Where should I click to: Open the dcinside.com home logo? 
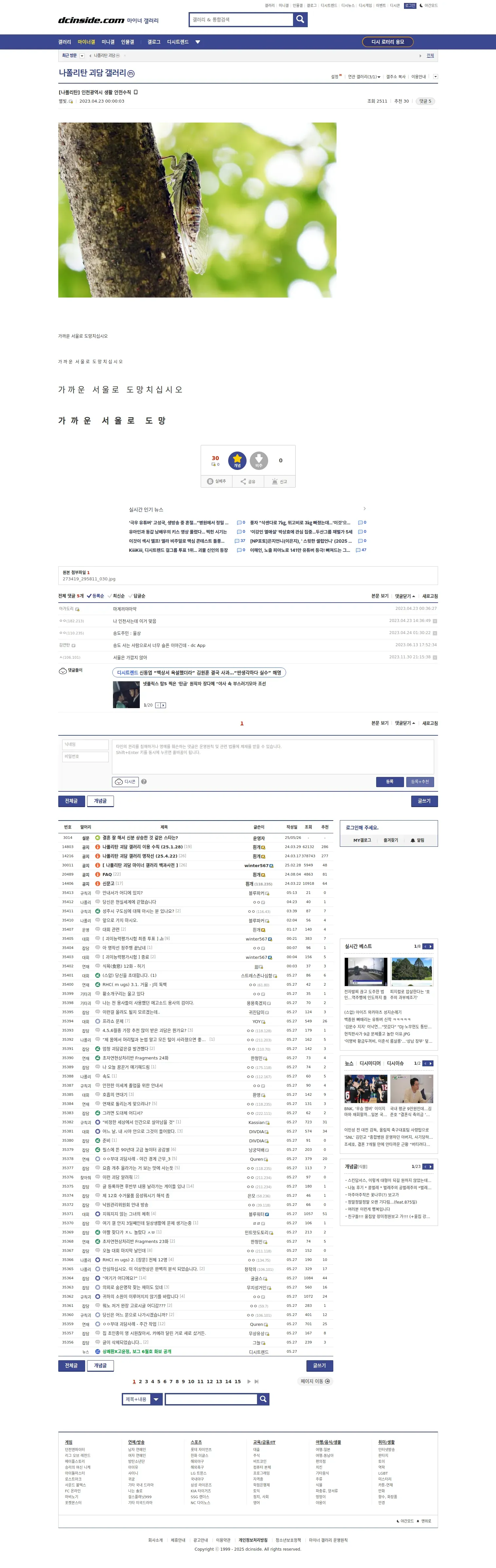pyautogui.click(x=91, y=20)
